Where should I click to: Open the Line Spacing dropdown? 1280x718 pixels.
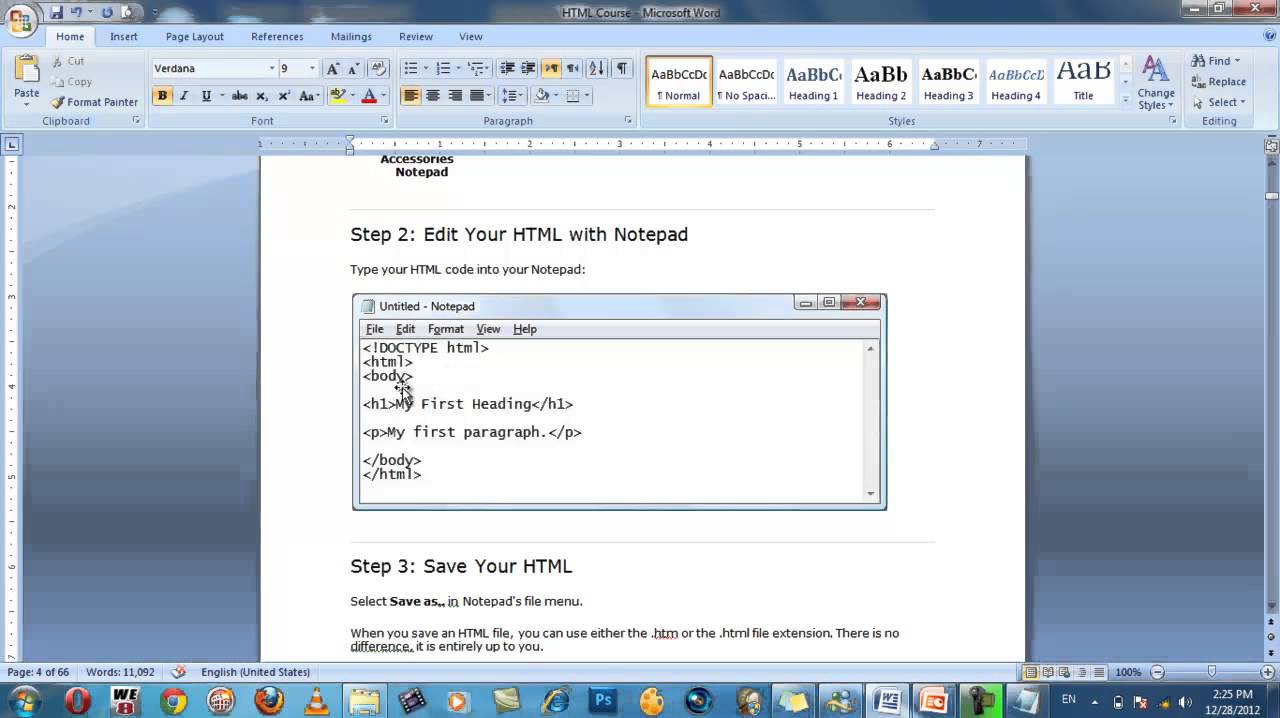click(512, 96)
